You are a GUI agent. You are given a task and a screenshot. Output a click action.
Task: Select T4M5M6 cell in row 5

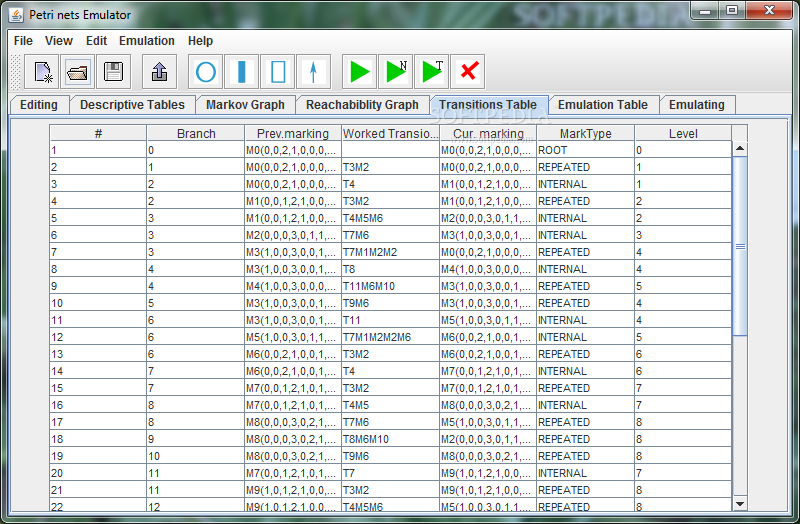[x=390, y=218]
